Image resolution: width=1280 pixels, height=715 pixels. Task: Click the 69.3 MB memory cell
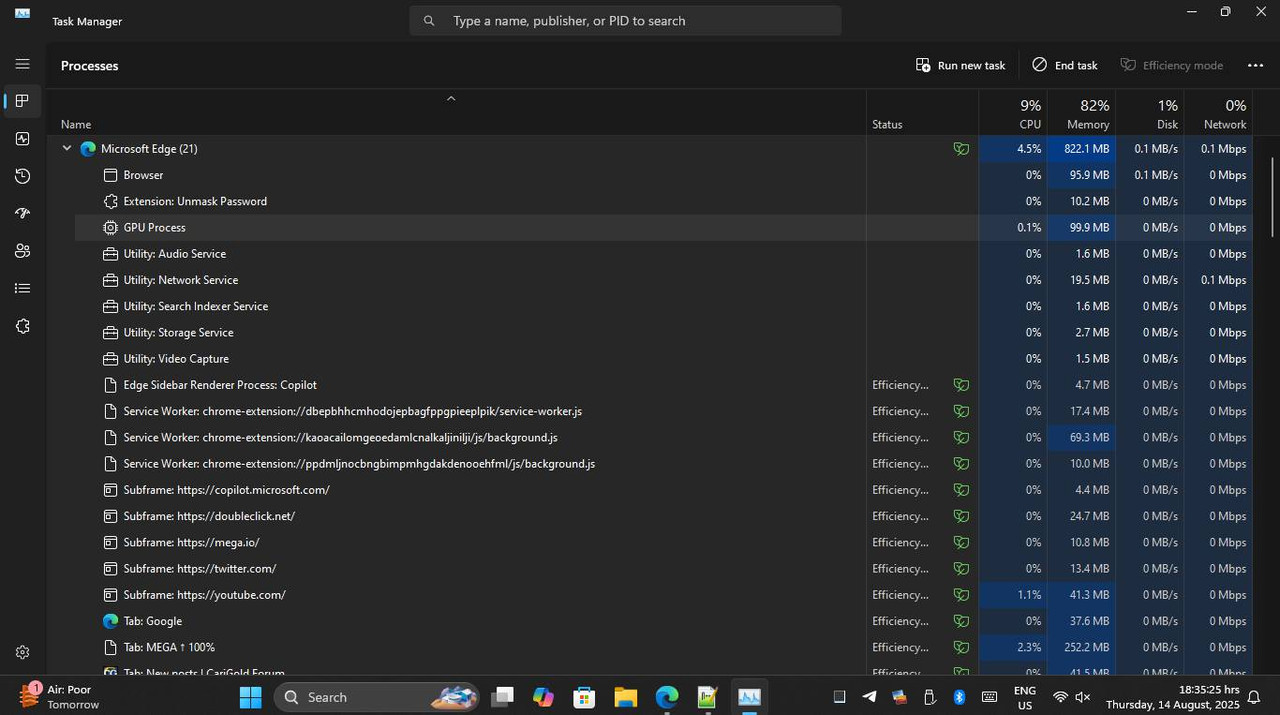click(x=1081, y=437)
